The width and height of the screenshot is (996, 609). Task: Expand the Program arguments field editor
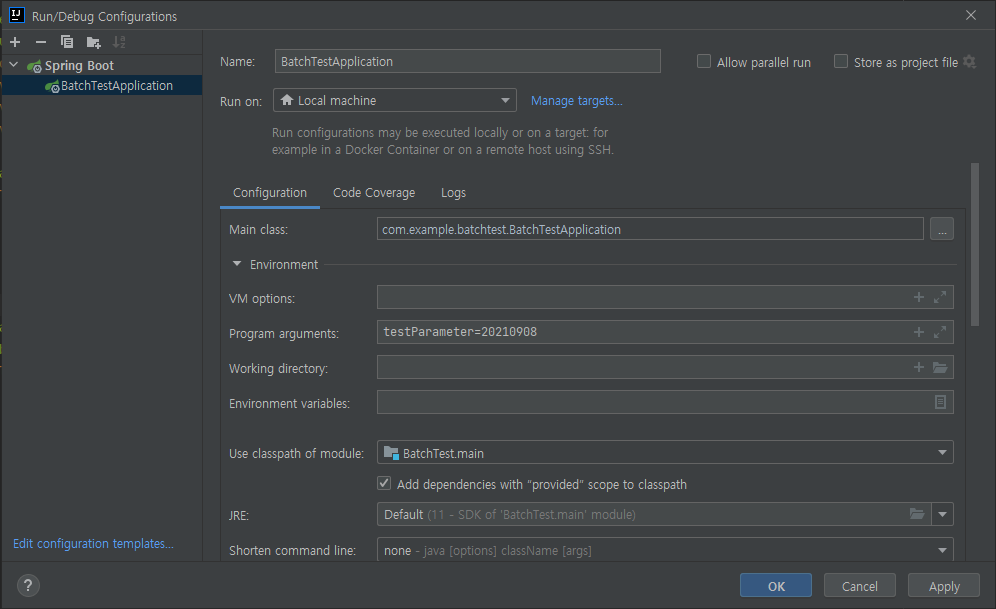click(940, 332)
